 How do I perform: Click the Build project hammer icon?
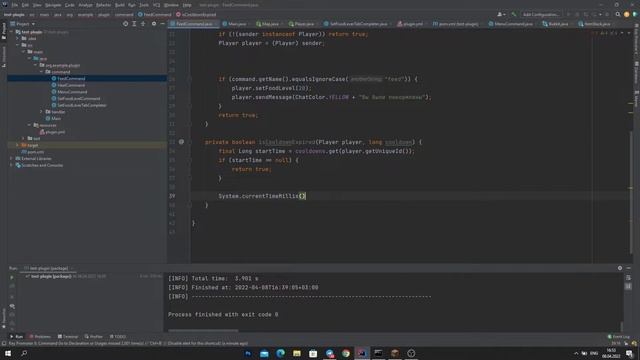(x=513, y=14)
